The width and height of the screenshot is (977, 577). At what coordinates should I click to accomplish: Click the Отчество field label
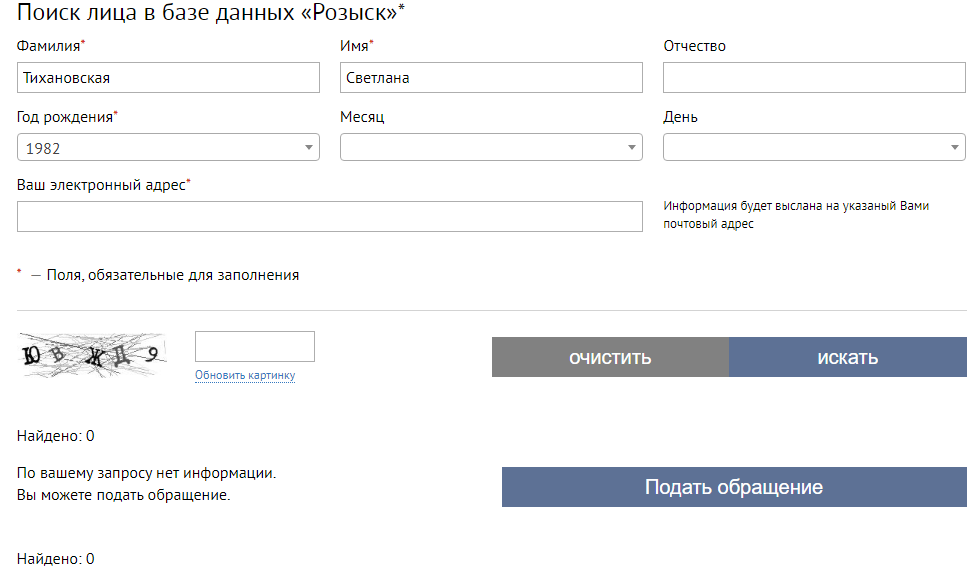pyautogui.click(x=694, y=46)
